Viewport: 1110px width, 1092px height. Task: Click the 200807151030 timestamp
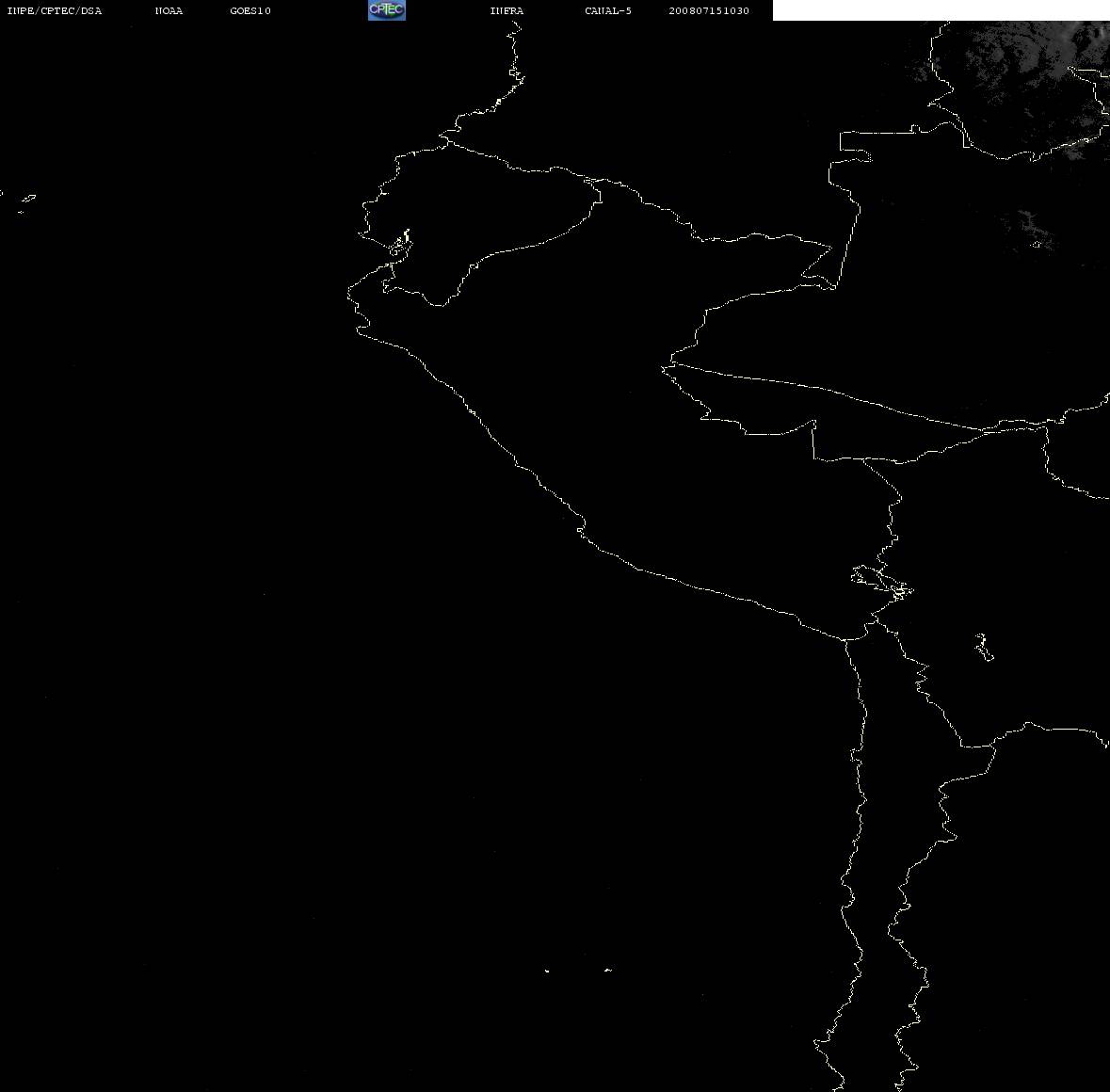tap(709, 10)
